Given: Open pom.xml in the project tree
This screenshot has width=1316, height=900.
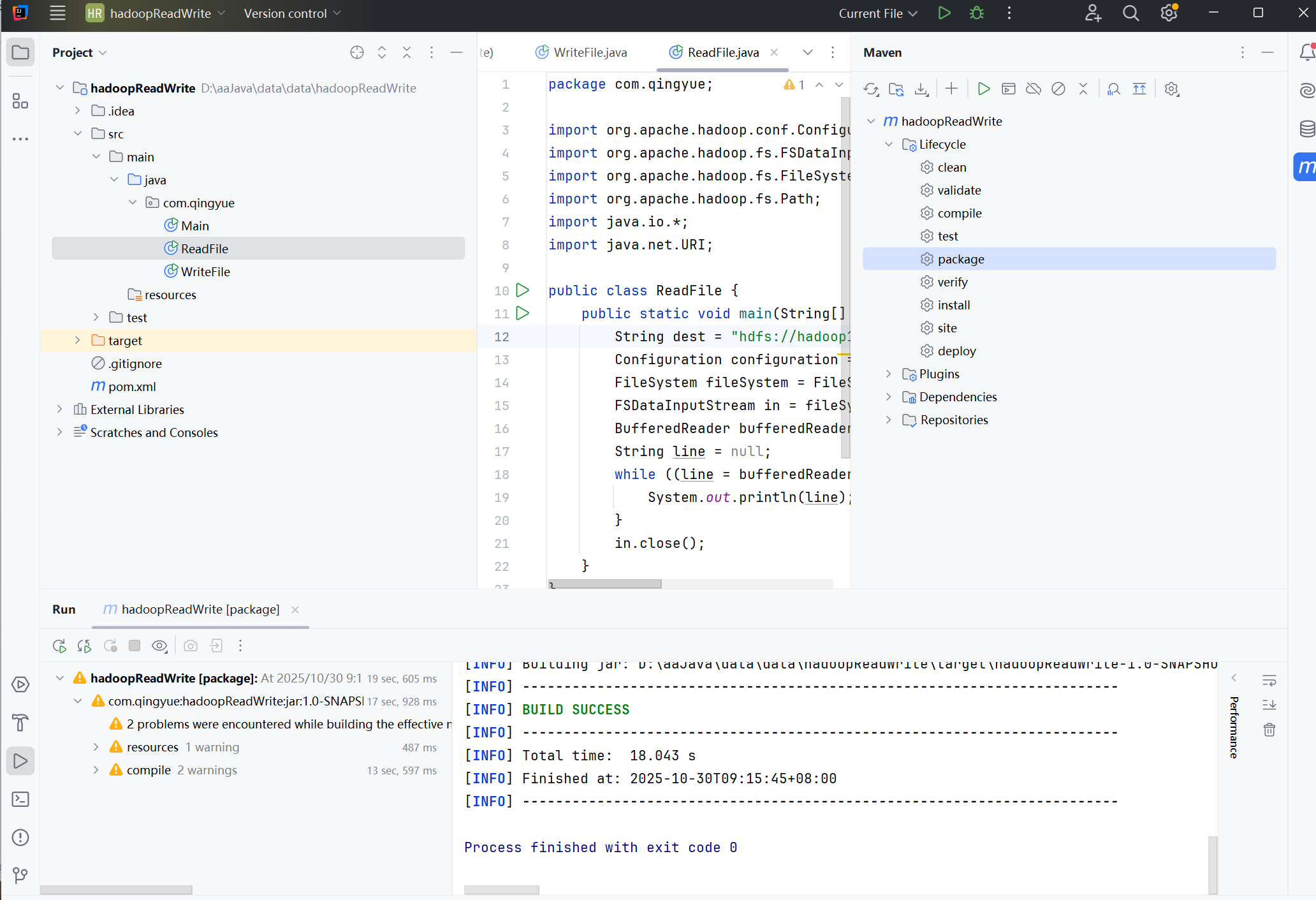Looking at the screenshot, I should pos(131,387).
